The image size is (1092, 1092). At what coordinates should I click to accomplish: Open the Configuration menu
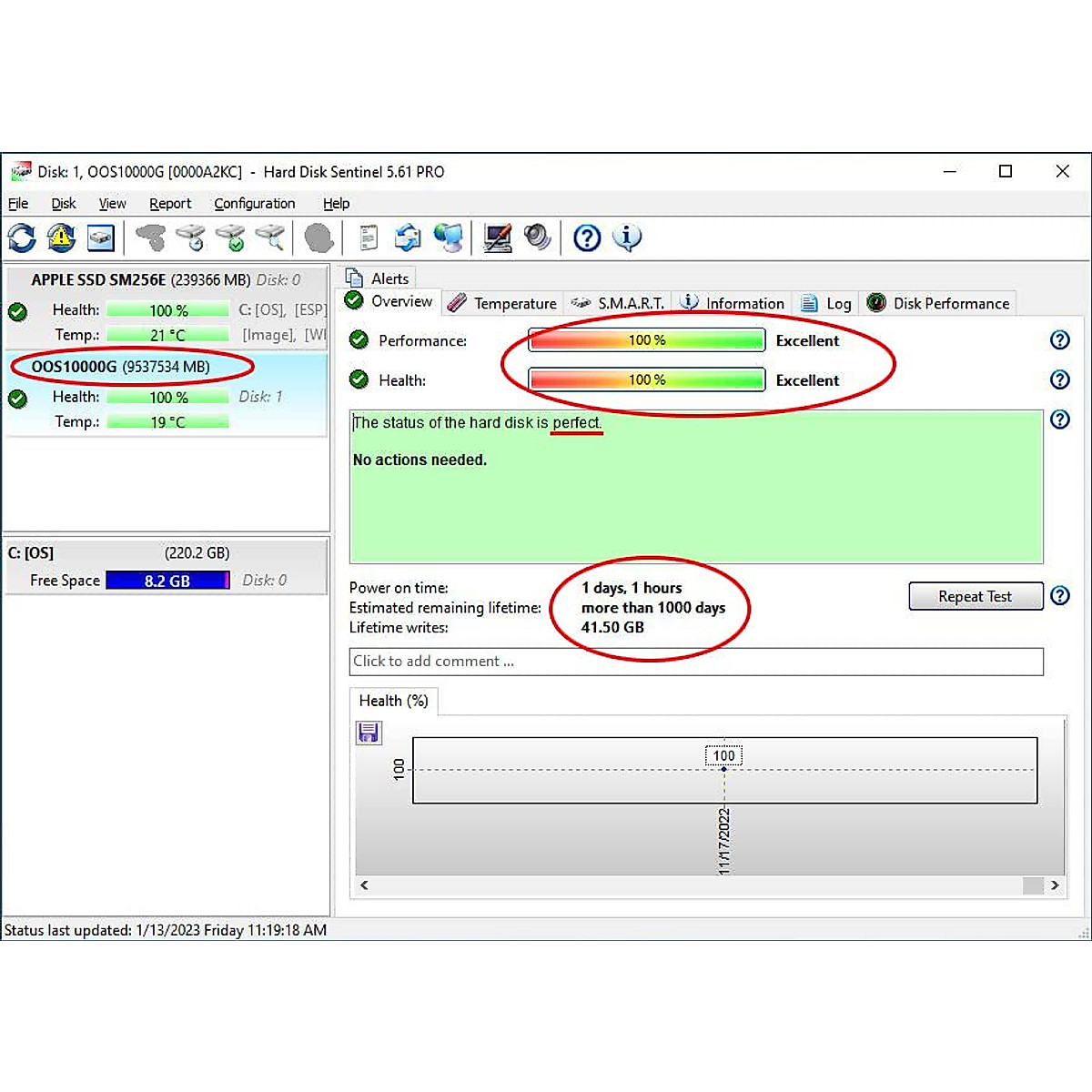(255, 204)
